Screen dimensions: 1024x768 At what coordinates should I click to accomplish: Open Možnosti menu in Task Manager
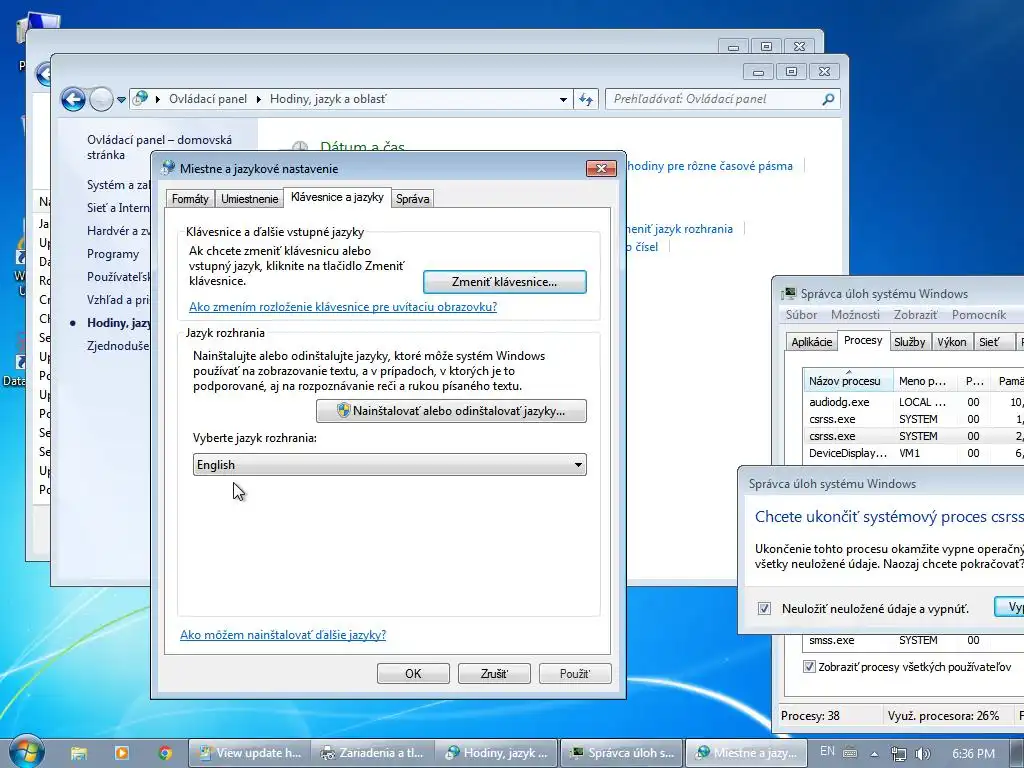tap(856, 315)
